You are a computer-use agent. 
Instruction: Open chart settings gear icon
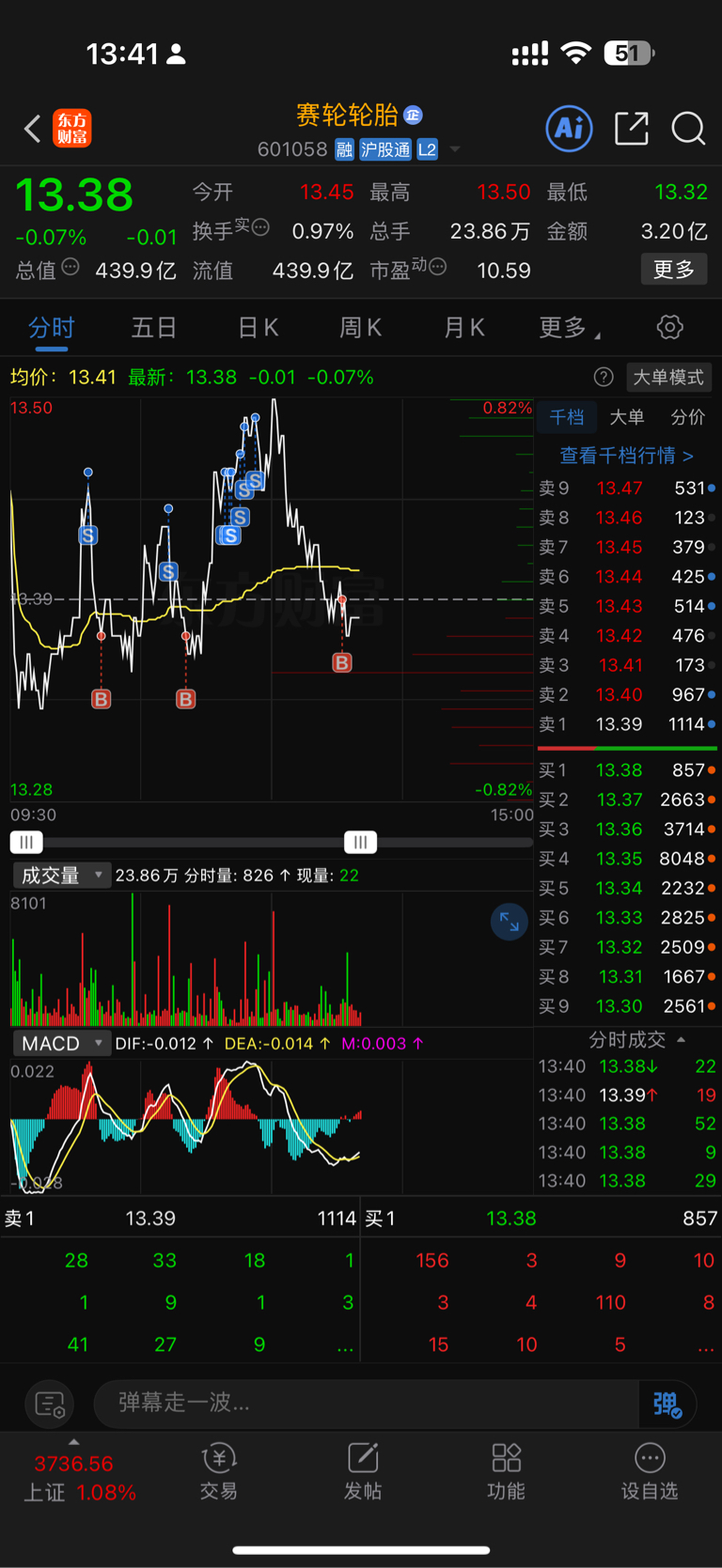point(669,327)
